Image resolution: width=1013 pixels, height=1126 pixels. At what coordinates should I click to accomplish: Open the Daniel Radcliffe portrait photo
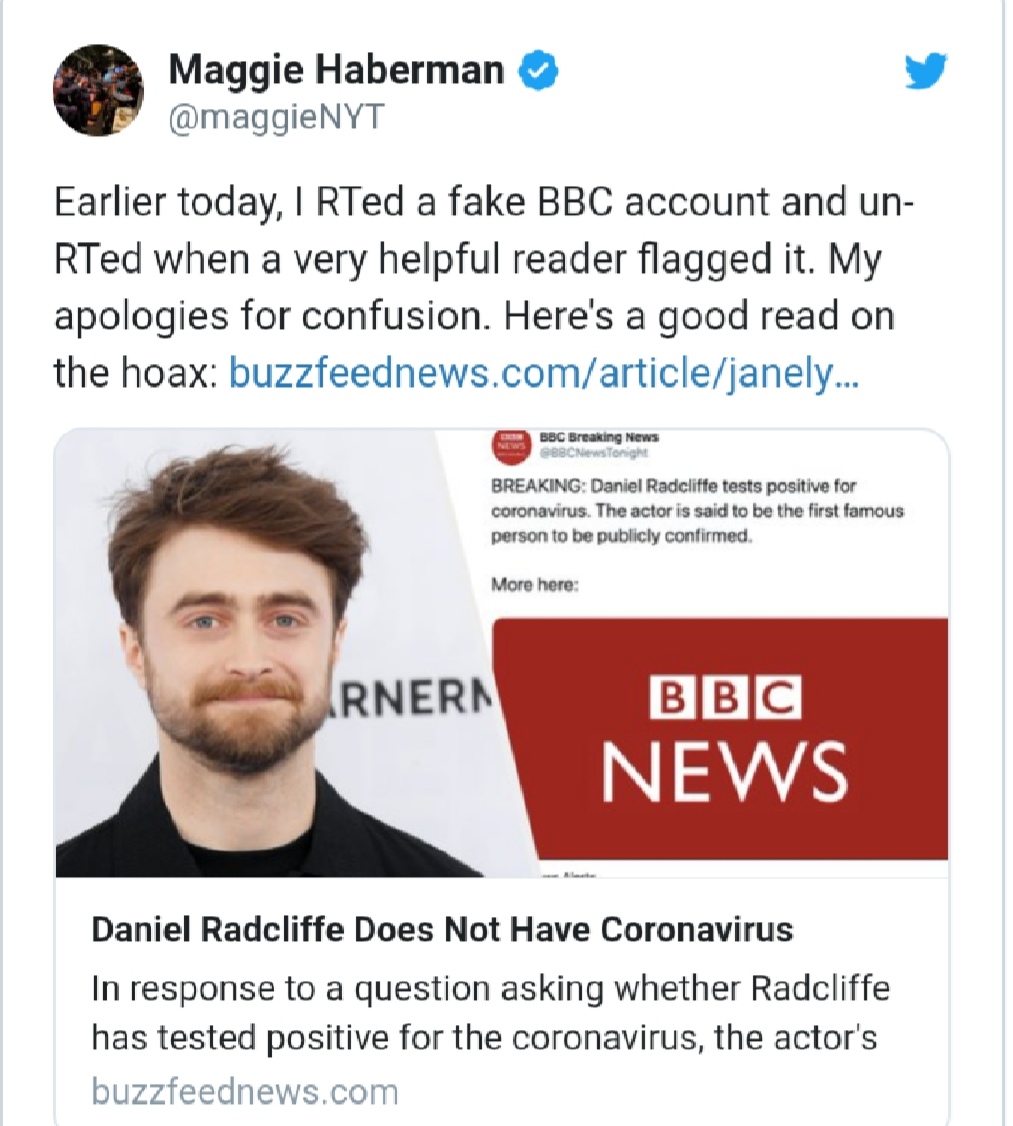click(x=273, y=653)
